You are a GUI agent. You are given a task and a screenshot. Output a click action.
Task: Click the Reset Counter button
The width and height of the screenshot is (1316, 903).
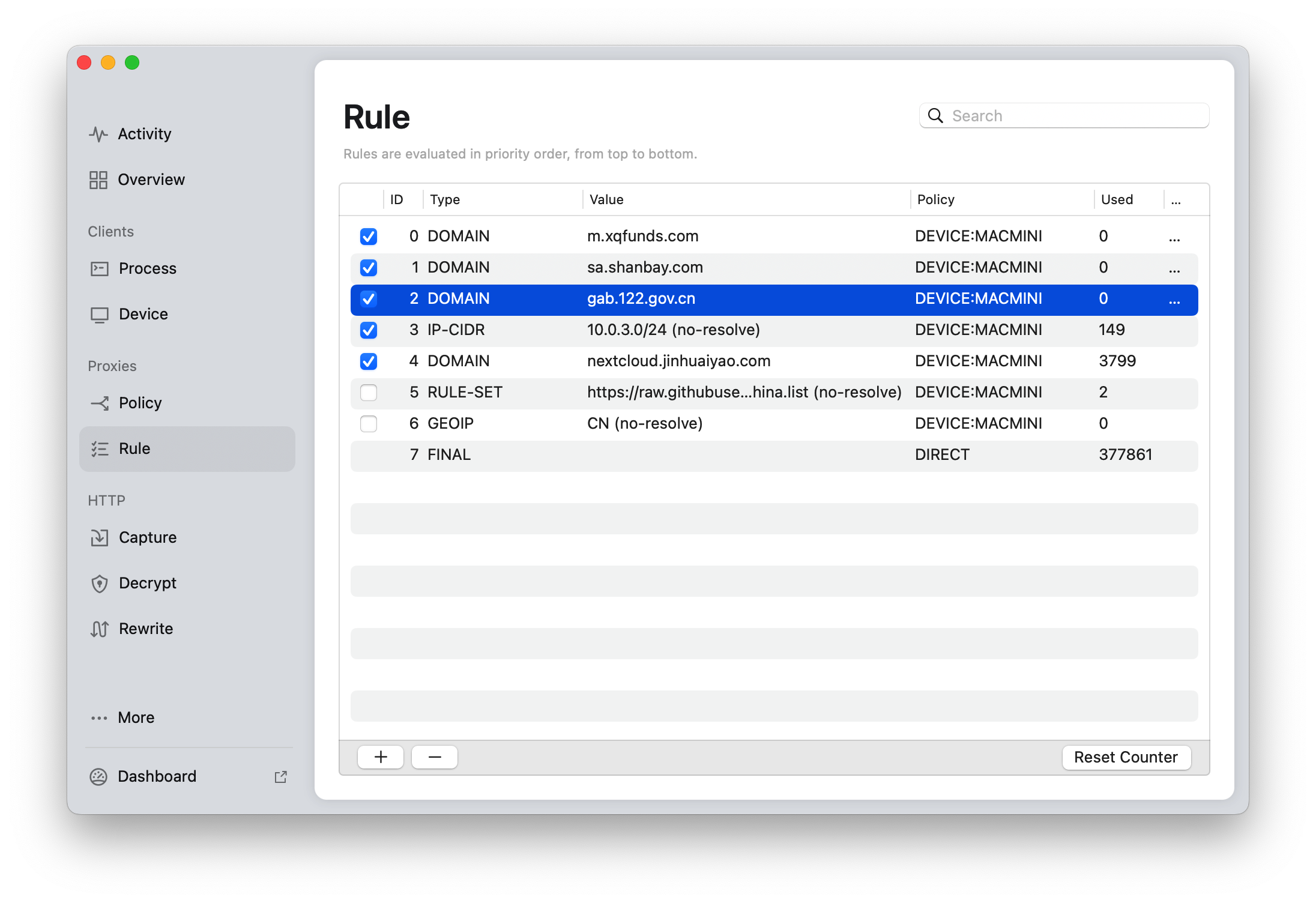pos(1126,757)
